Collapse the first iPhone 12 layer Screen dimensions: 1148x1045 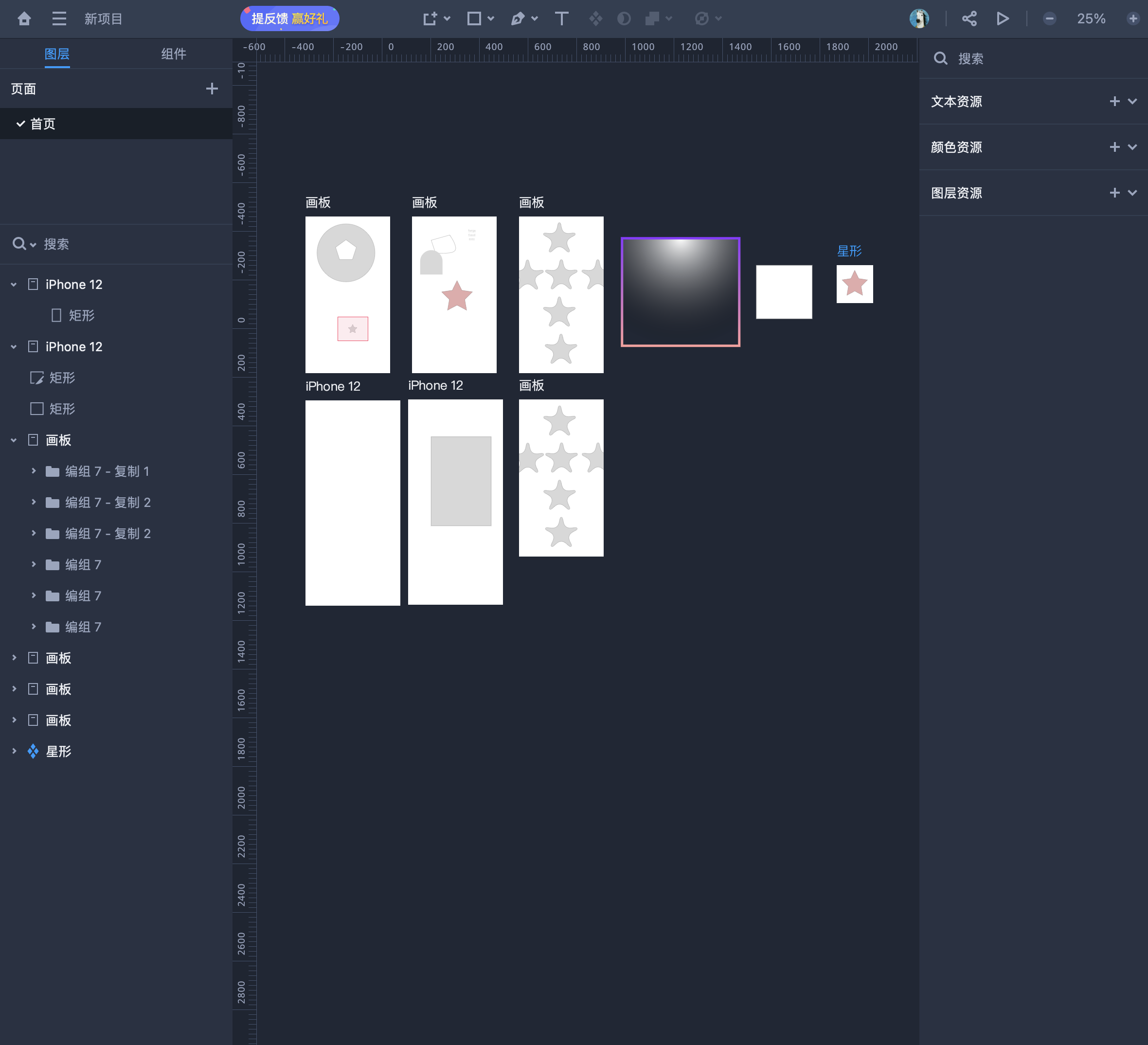pyautogui.click(x=14, y=284)
